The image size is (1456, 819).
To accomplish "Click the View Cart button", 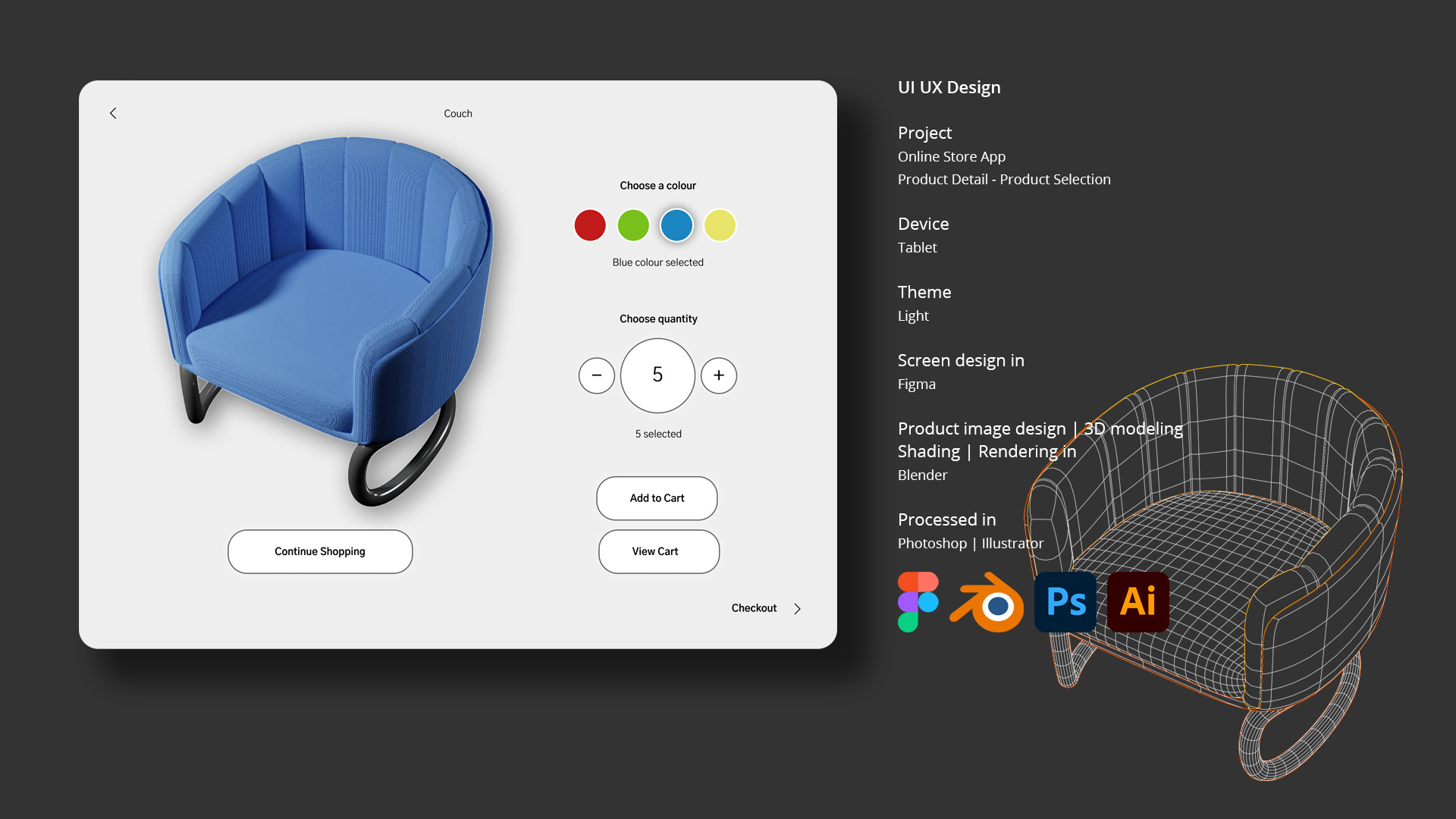I will point(658,551).
